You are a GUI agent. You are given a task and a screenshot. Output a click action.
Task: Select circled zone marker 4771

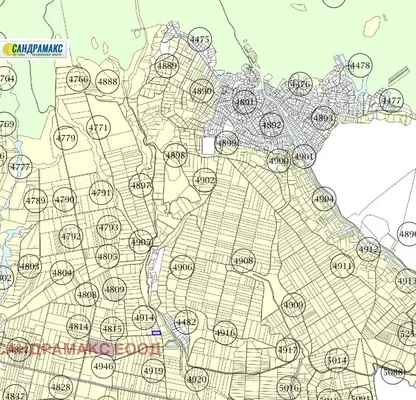coord(99,128)
